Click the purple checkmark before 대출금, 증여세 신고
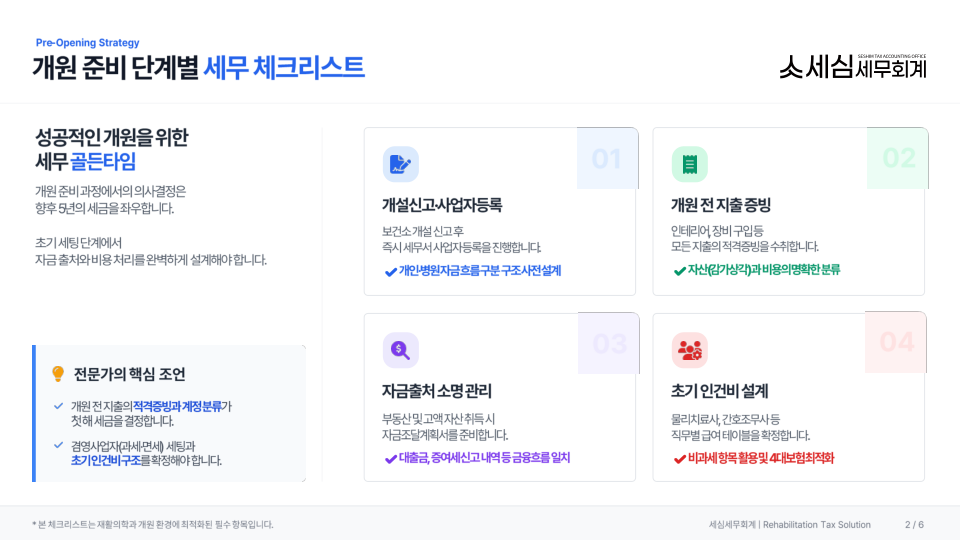 [390, 458]
